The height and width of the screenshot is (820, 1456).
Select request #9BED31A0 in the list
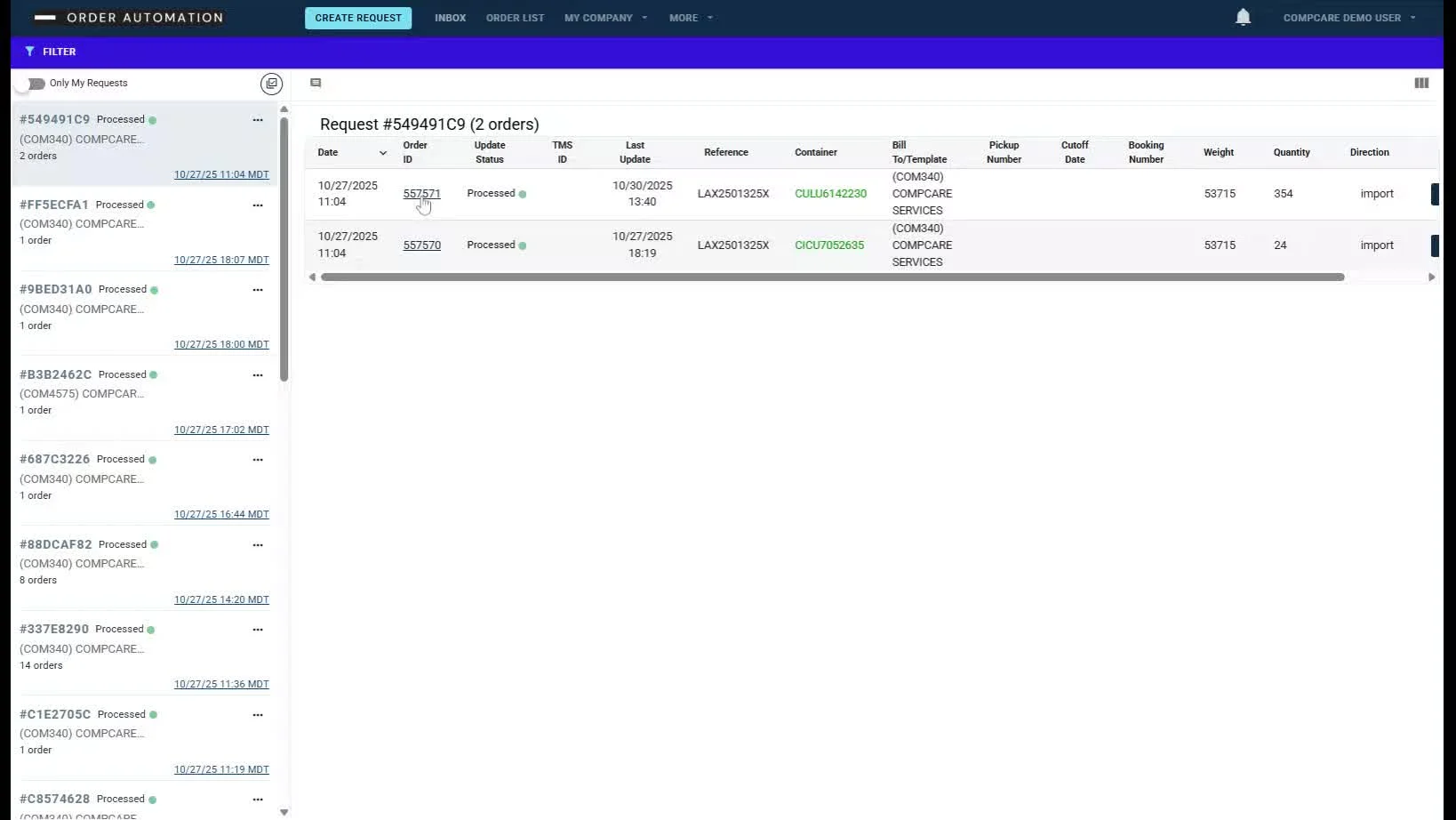(x=144, y=315)
